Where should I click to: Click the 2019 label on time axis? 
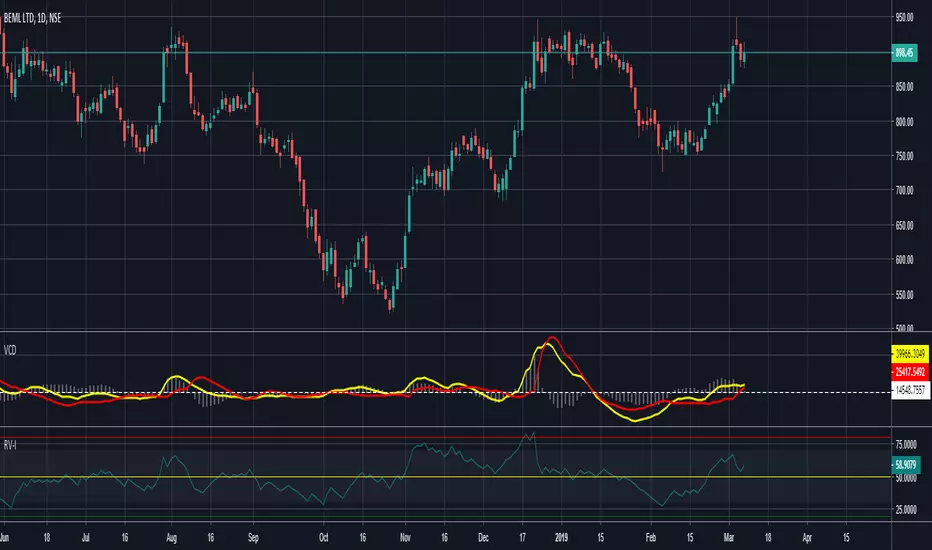pyautogui.click(x=561, y=538)
